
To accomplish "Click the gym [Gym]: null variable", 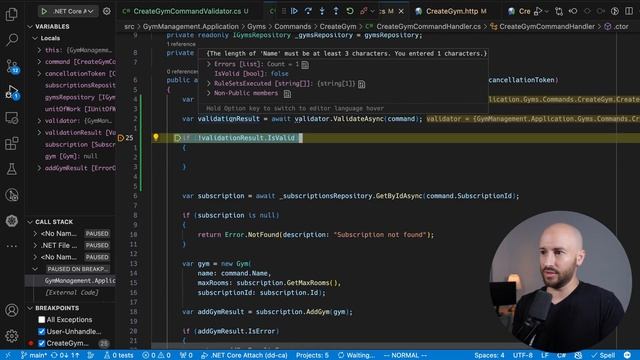I will [71, 156].
